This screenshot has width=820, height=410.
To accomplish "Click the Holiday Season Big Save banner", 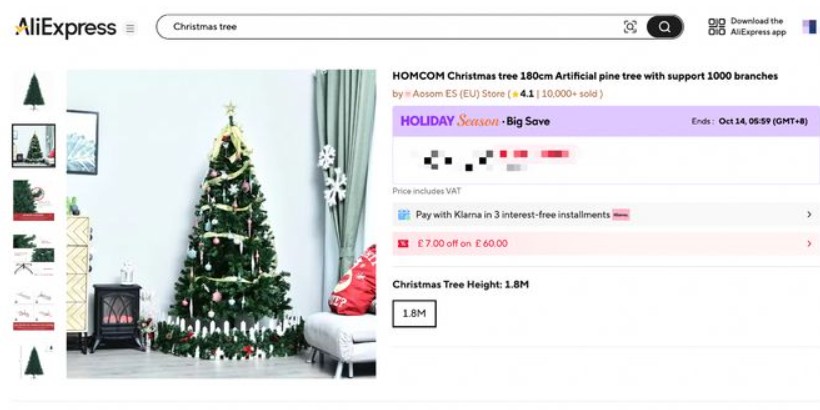I will [606, 121].
